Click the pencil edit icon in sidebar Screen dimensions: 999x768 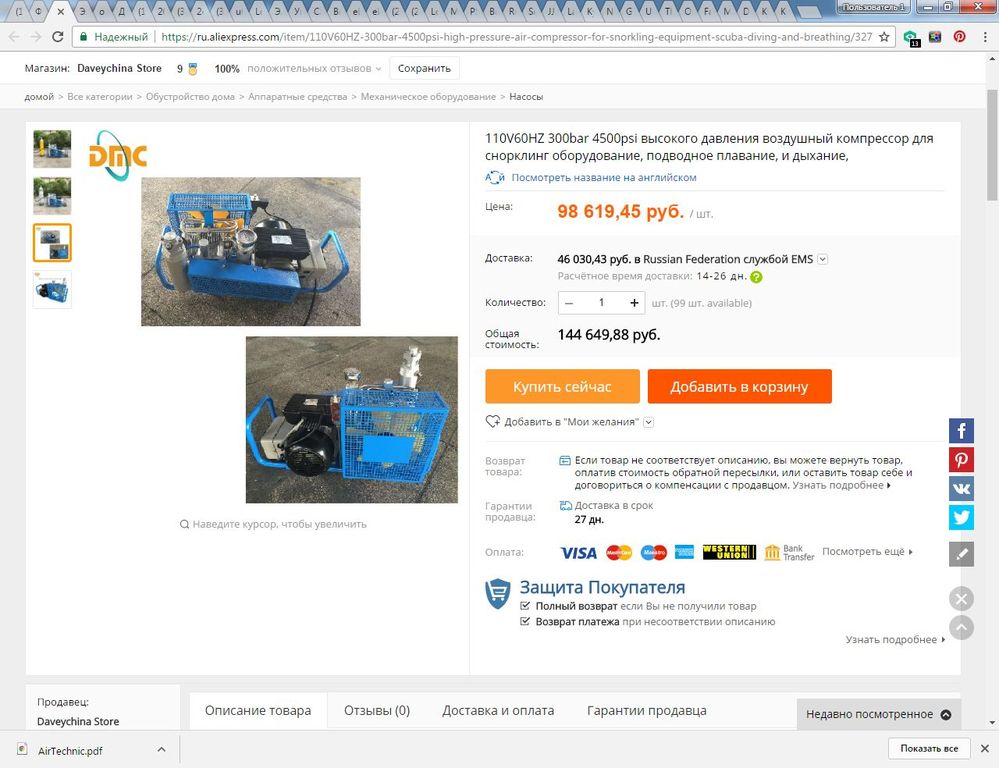click(961, 554)
